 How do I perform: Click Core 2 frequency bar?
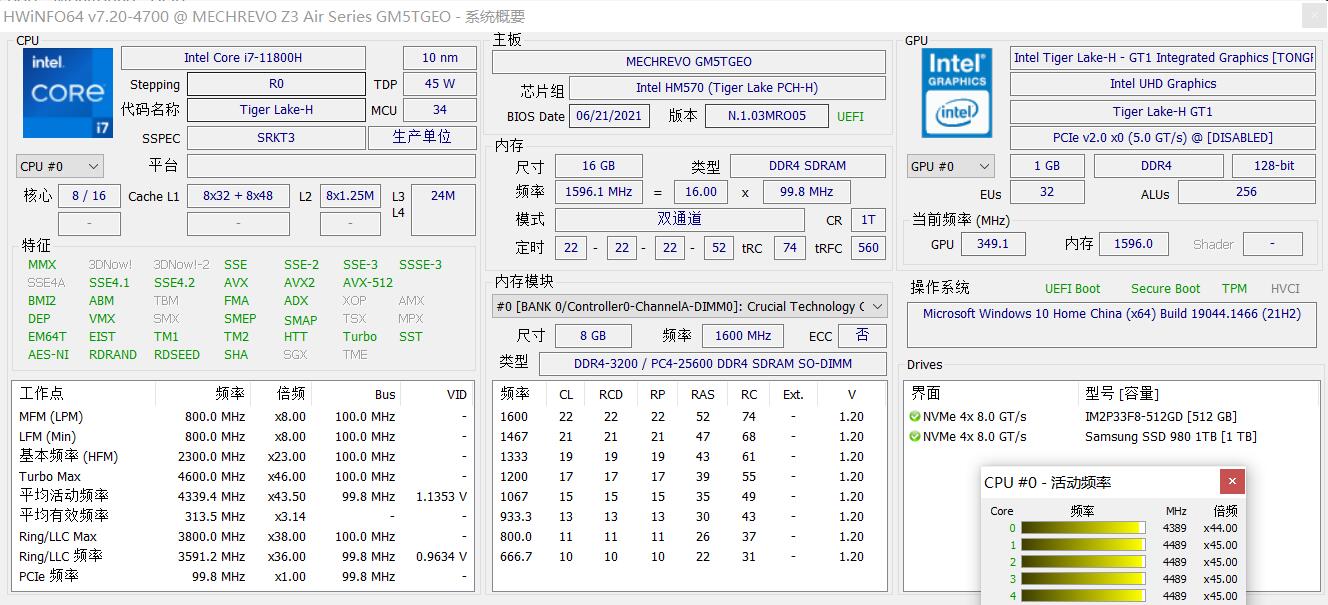[x=1083, y=562]
